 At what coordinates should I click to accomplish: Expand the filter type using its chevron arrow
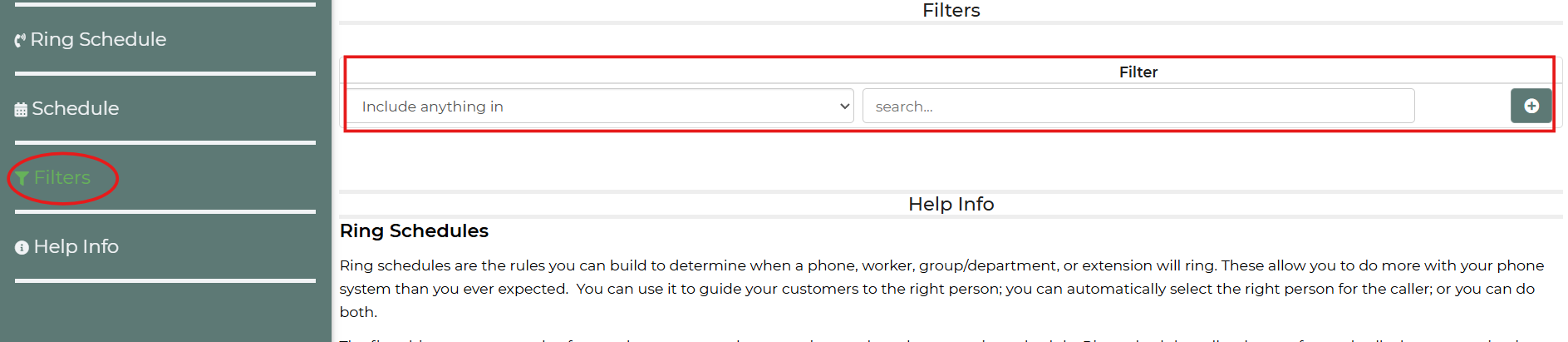[844, 106]
